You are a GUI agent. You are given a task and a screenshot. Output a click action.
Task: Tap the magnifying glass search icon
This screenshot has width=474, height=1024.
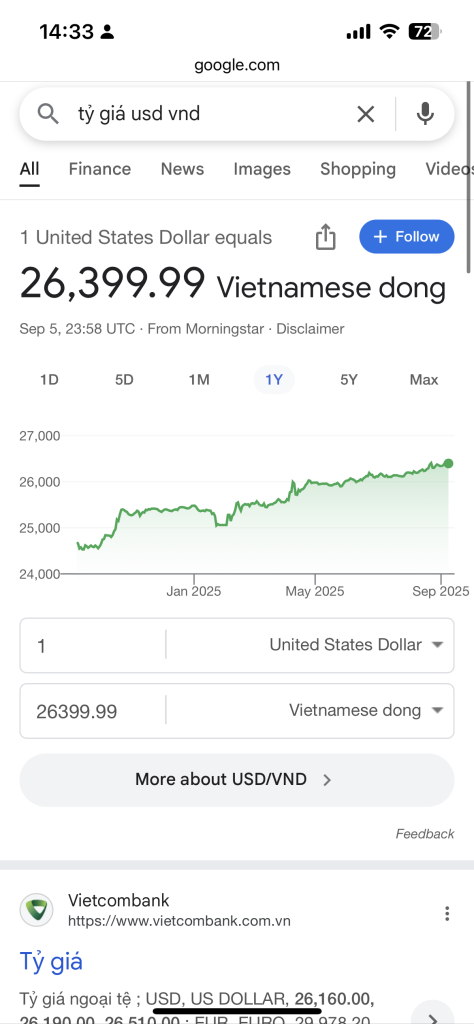coord(48,114)
